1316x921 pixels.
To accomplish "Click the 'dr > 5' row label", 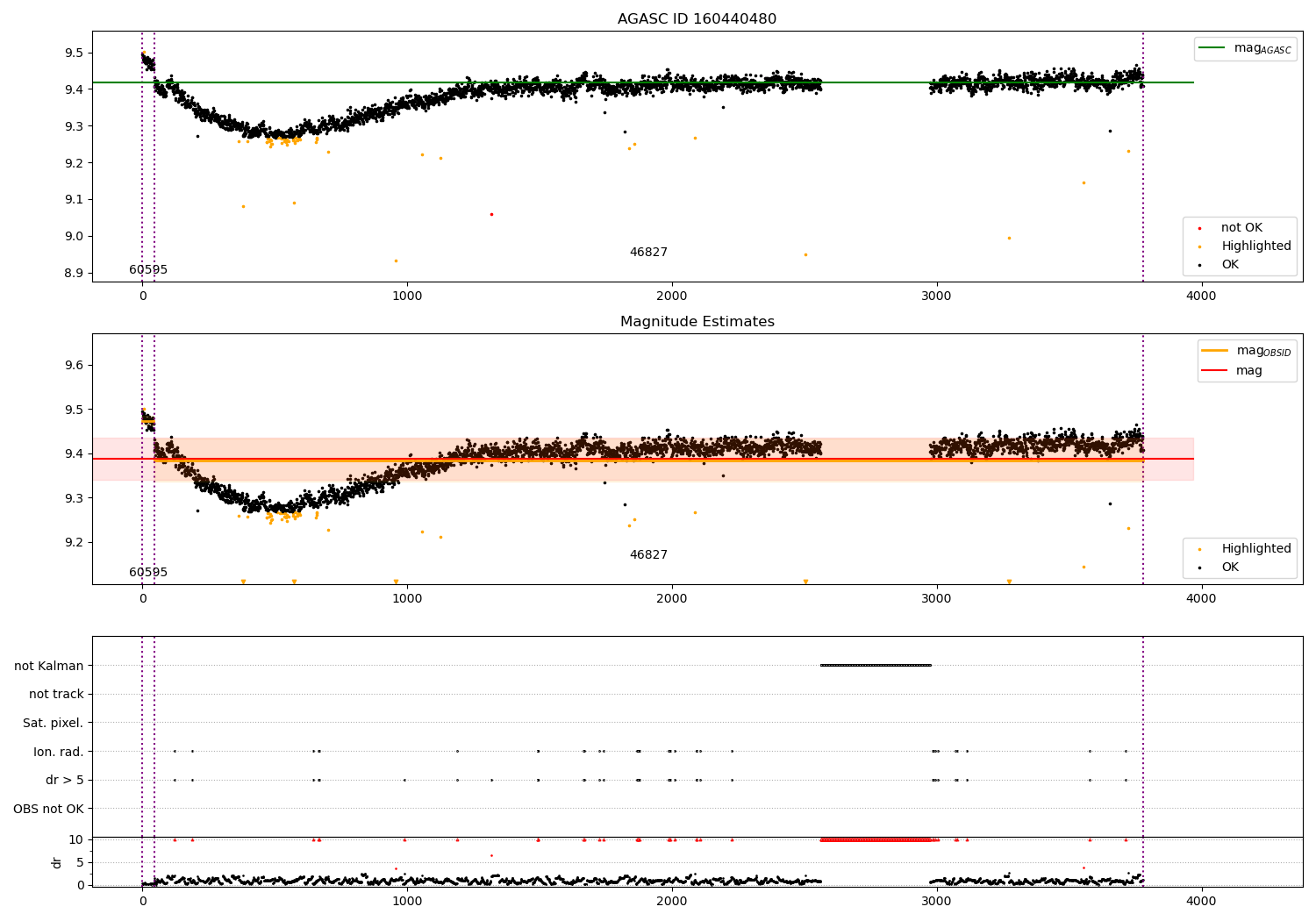I will (65, 780).
